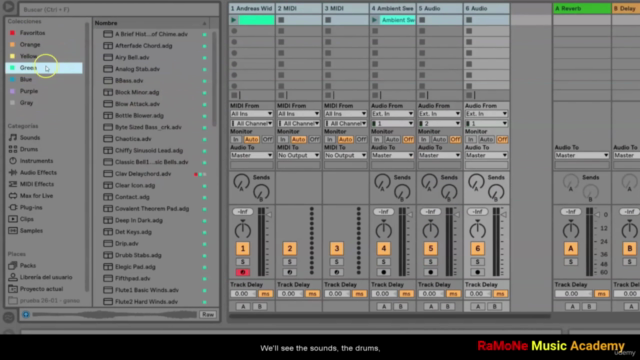Open track 6 Audio To Master dropdown
Screen dimensions: 640x360
pyautogui.click(x=486, y=156)
